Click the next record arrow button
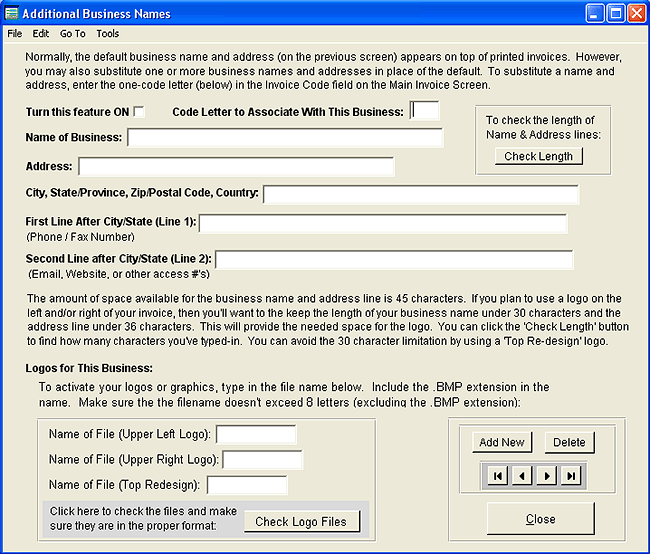This screenshot has width=650, height=554. tap(546, 476)
